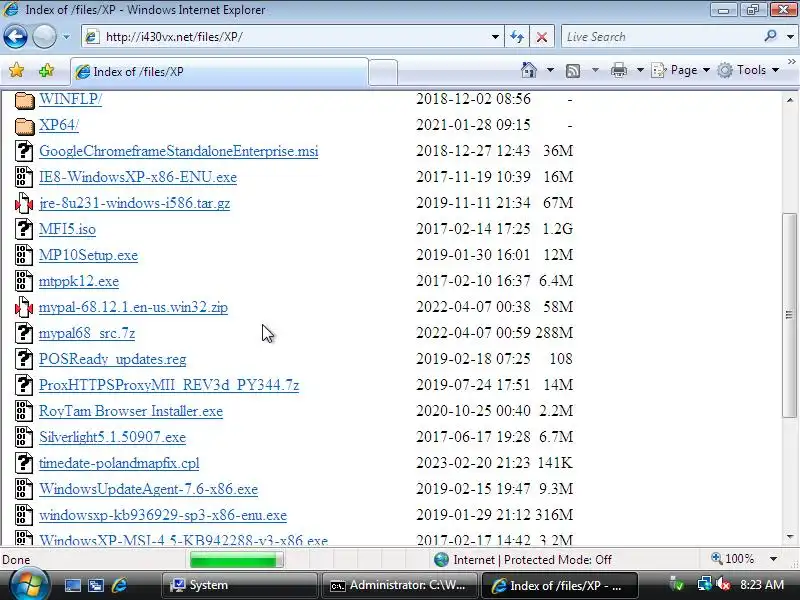
Task: Click the compressed archive icon beside jre-8u231
Action: tap(24, 204)
